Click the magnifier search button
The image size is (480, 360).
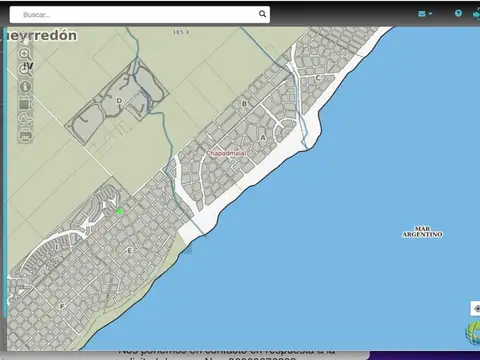(x=263, y=14)
